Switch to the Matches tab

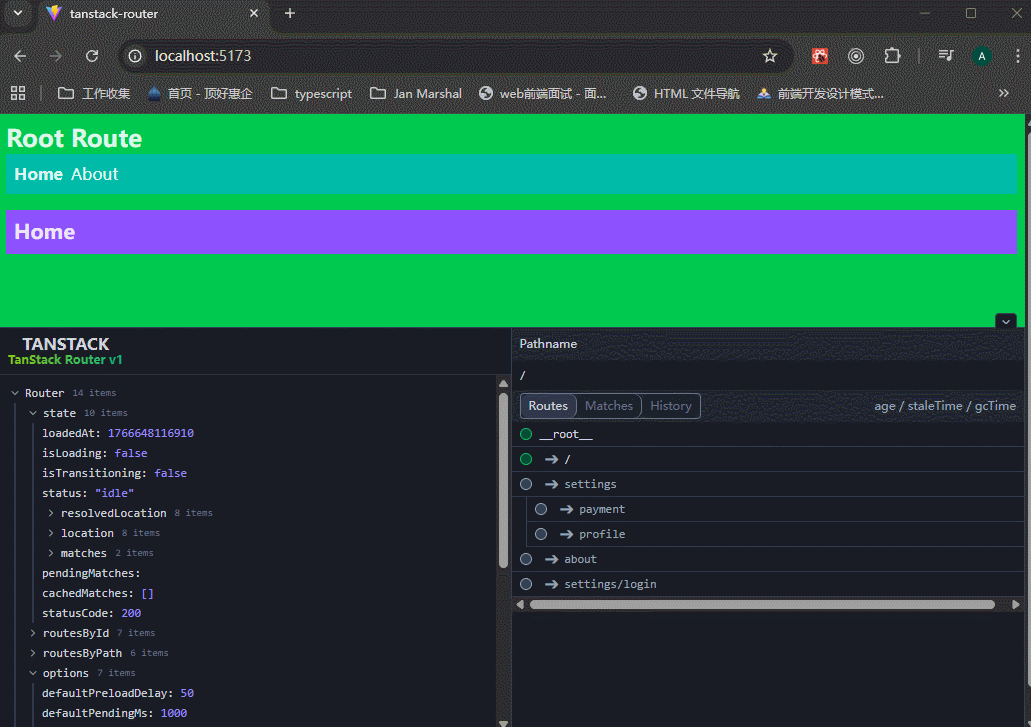click(609, 406)
